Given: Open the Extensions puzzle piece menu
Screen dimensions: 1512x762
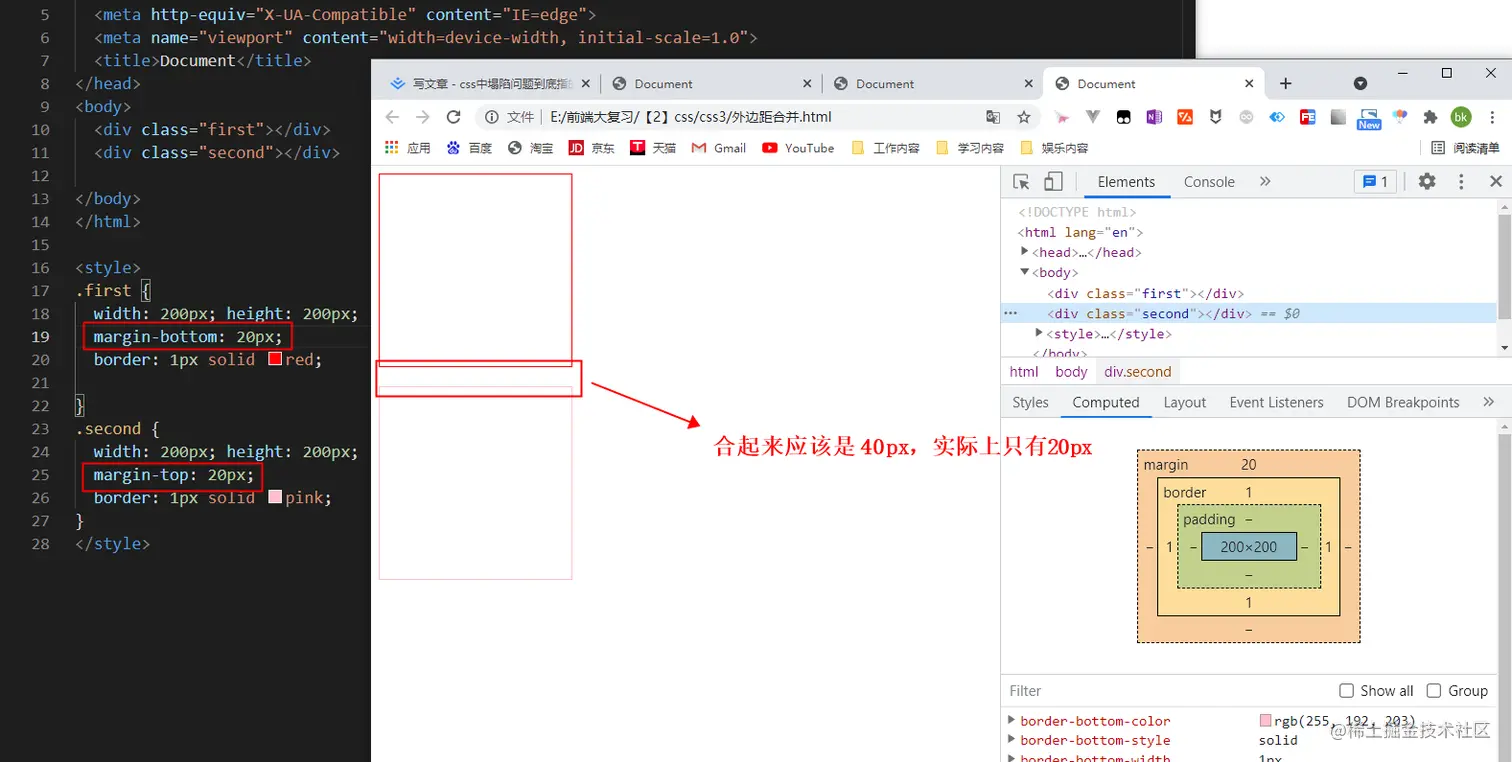Looking at the screenshot, I should click(1430, 117).
